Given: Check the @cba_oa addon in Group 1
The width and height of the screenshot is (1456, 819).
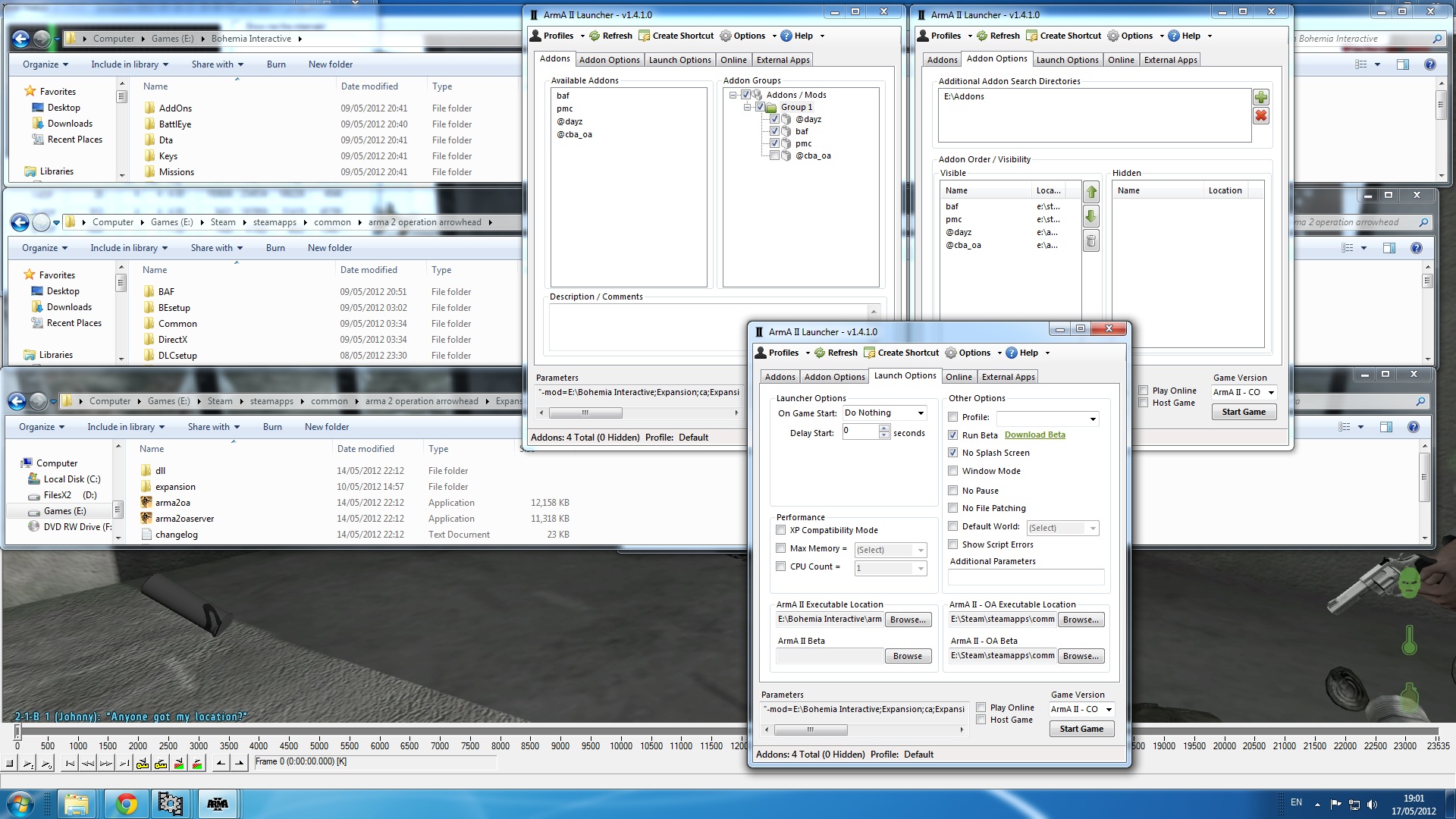Looking at the screenshot, I should click(x=774, y=155).
